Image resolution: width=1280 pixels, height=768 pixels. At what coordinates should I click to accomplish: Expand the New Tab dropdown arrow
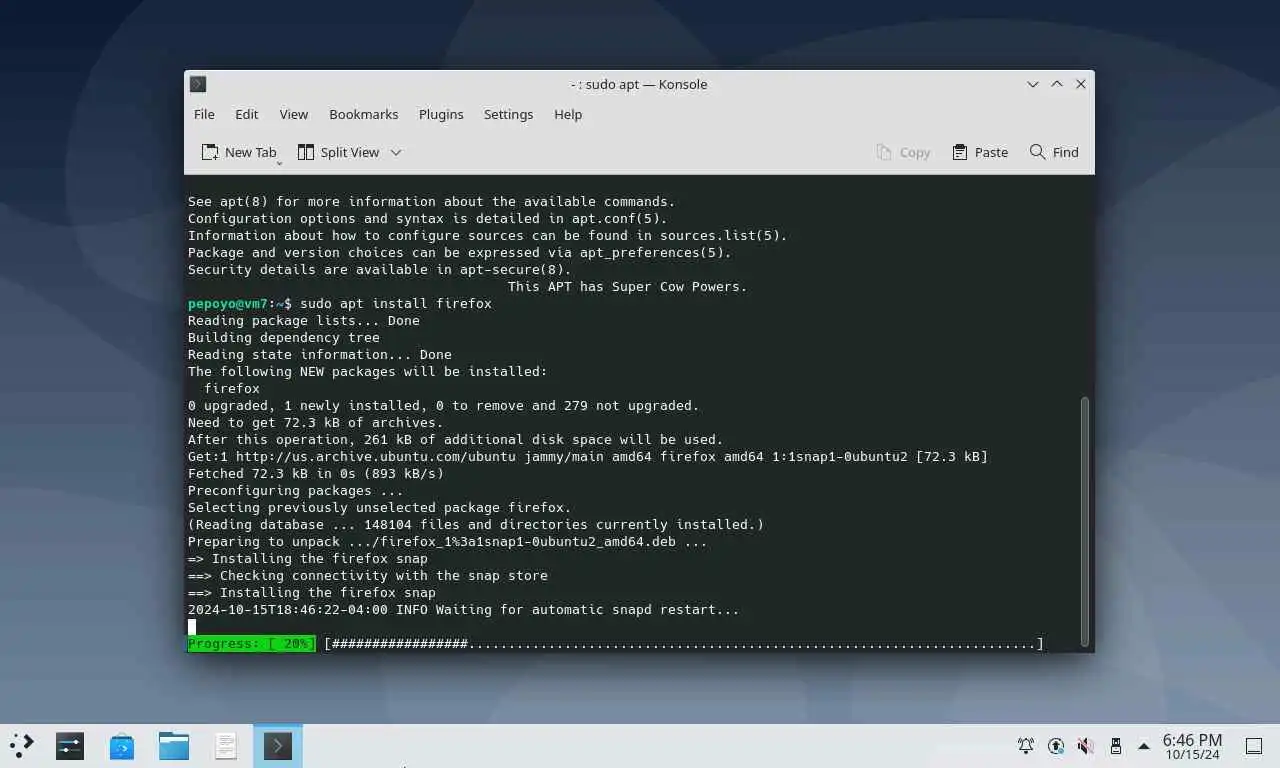(280, 162)
